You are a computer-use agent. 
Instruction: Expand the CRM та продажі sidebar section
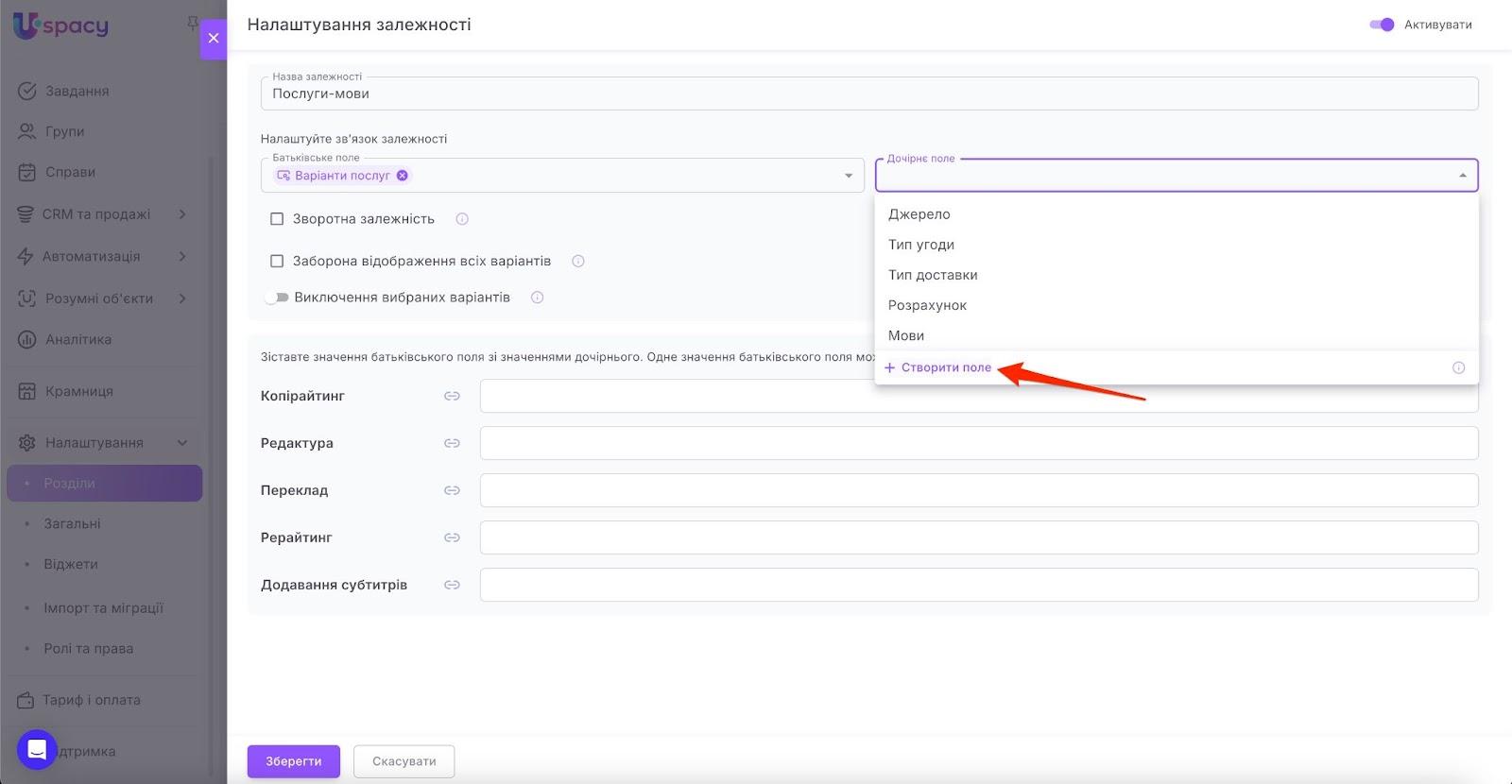pos(182,214)
